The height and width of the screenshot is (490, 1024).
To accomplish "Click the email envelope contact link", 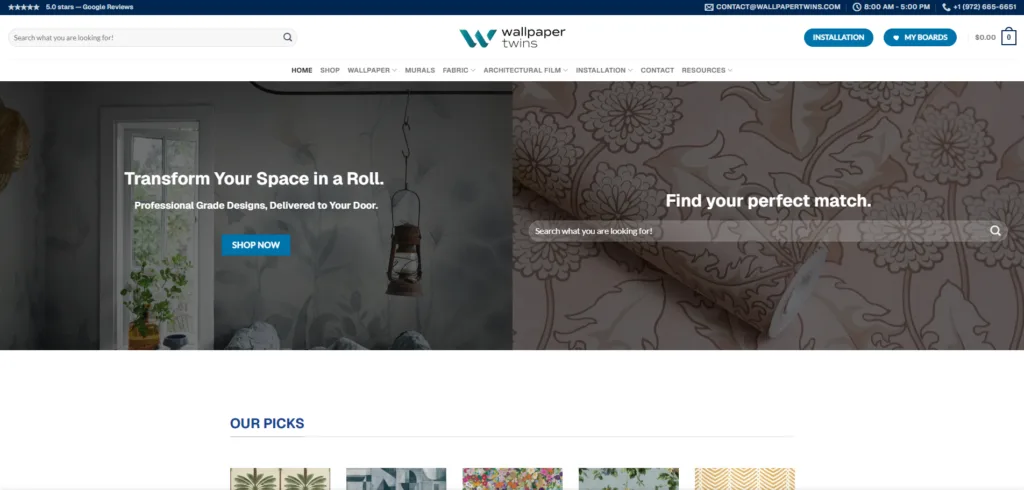I will [774, 7].
